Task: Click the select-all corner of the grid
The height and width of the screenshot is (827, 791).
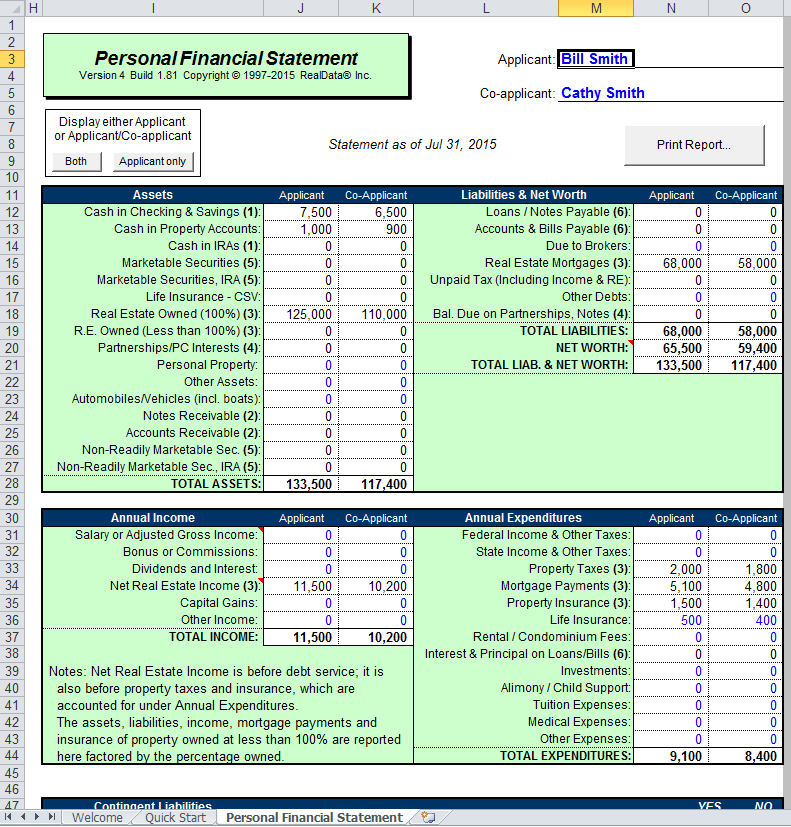Action: point(12,8)
